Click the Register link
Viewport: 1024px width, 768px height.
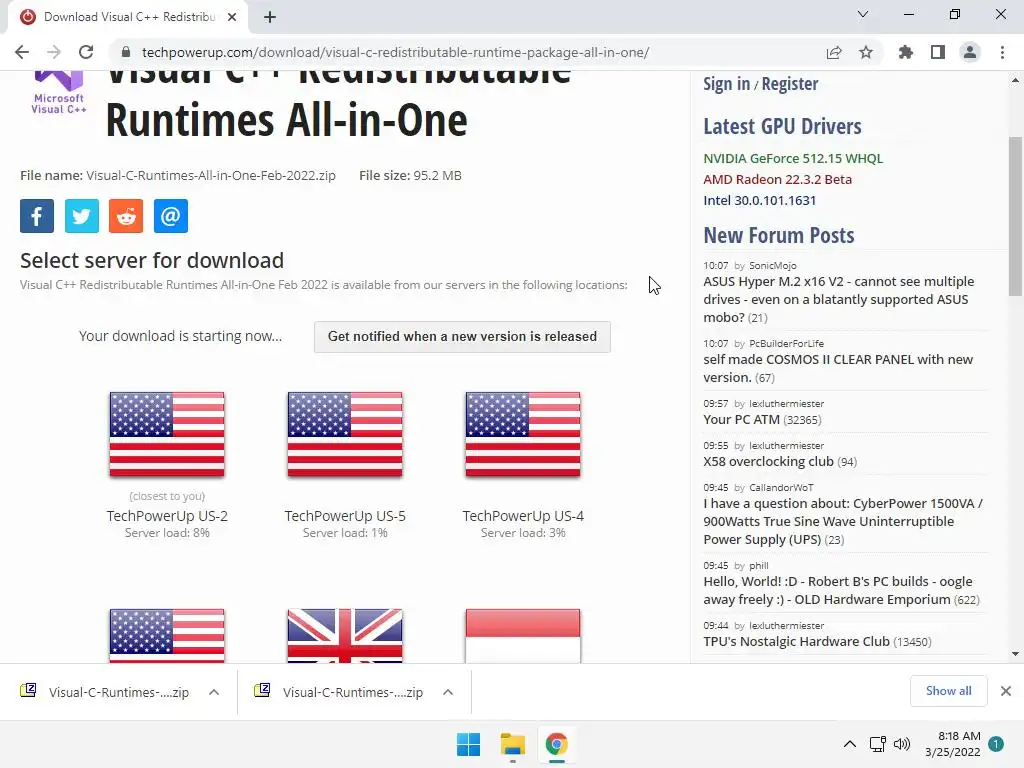pyautogui.click(x=790, y=84)
